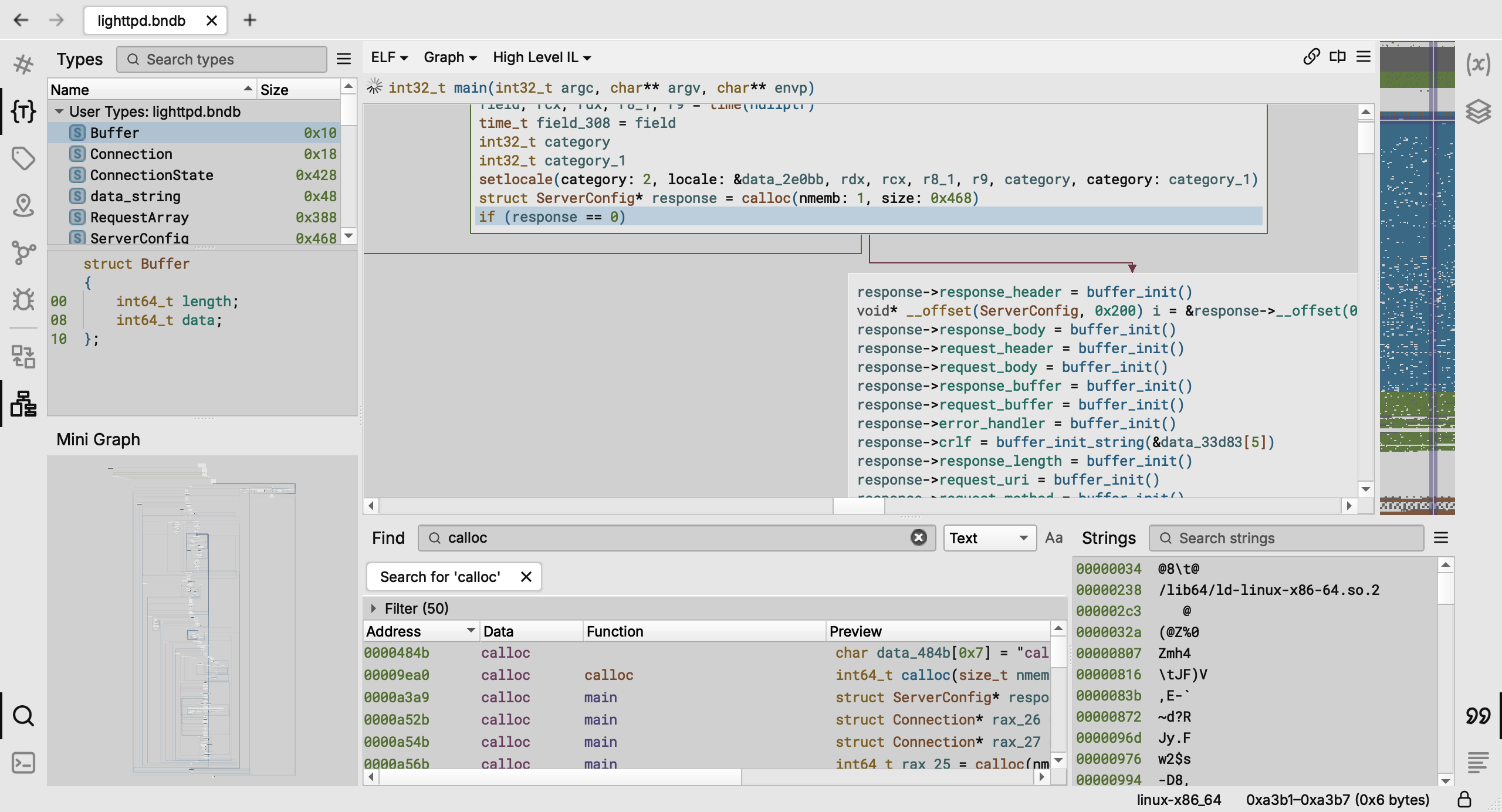Open the Variables (x) panel icon
The image size is (1502, 812).
[x=1478, y=64]
